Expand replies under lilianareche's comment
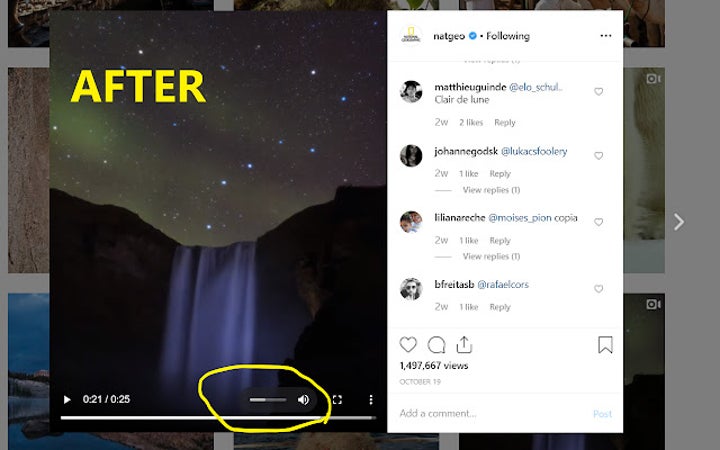The width and height of the screenshot is (720, 450). 491,256
